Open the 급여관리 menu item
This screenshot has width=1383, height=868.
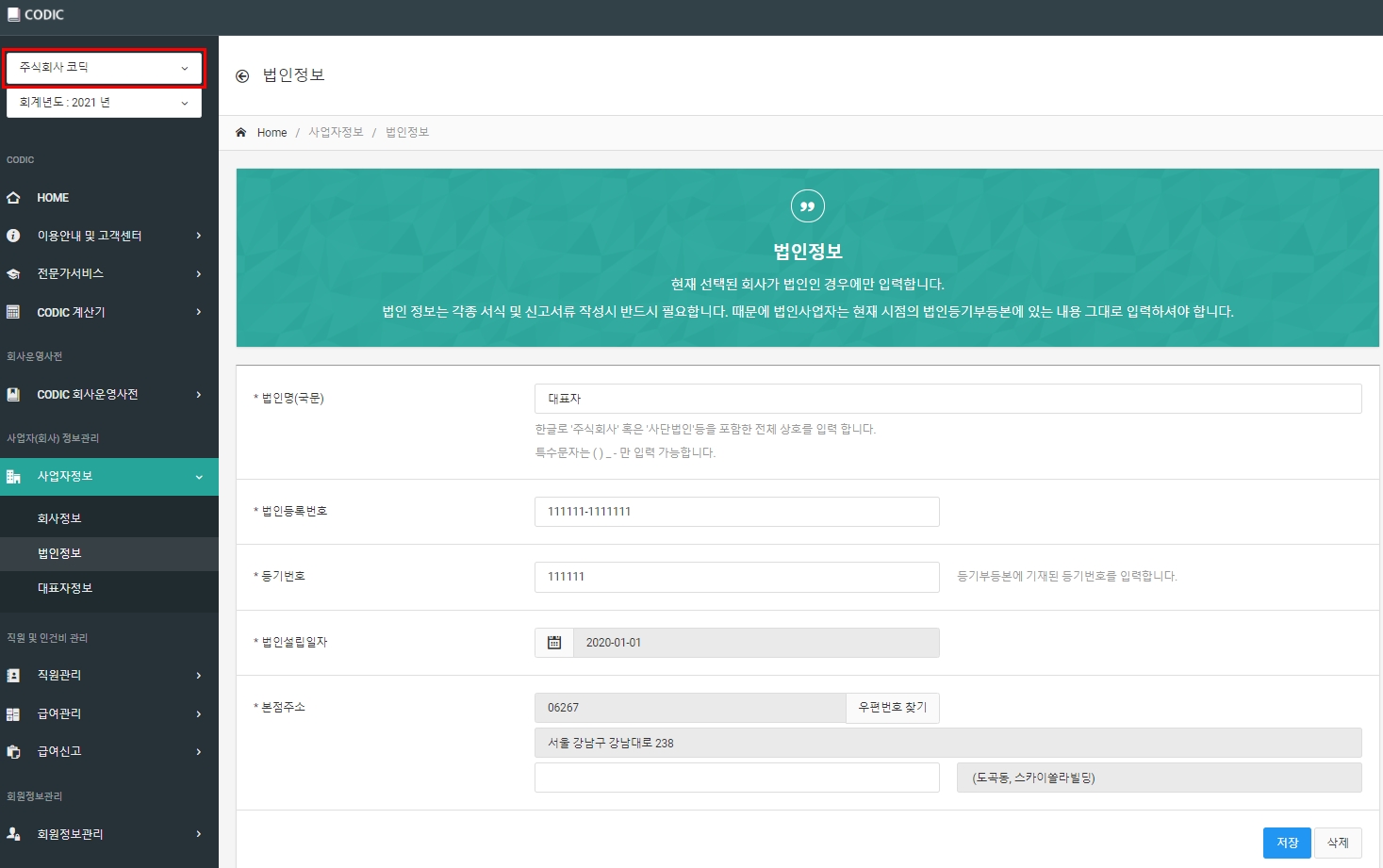[x=109, y=714]
